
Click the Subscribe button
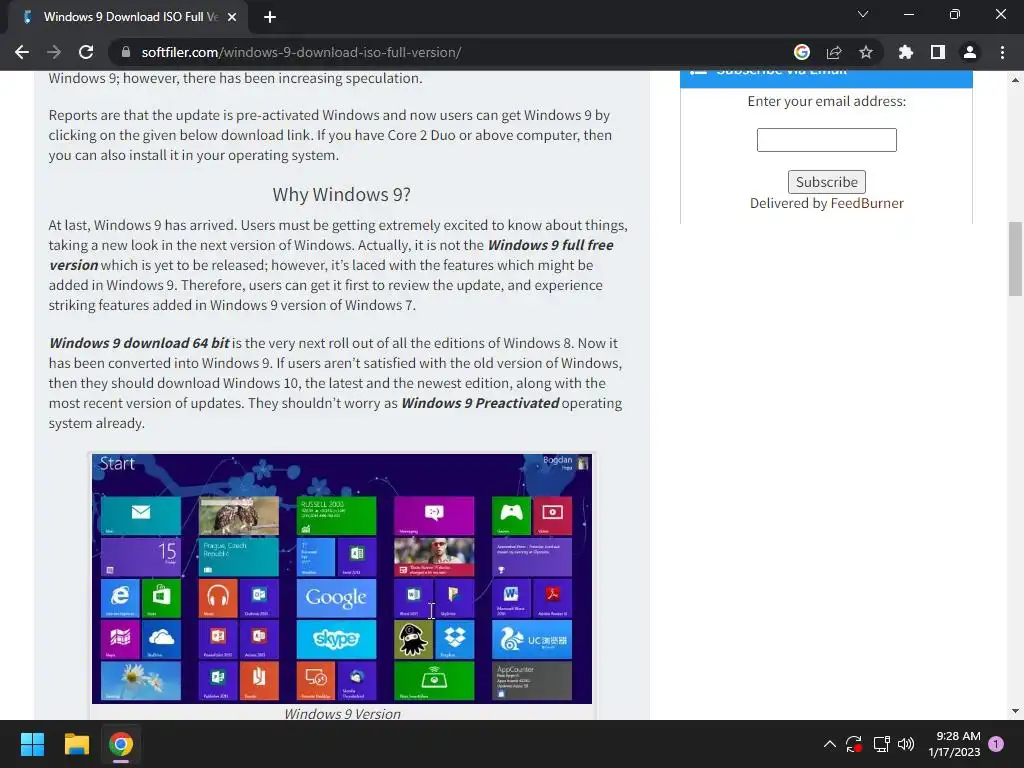826,182
